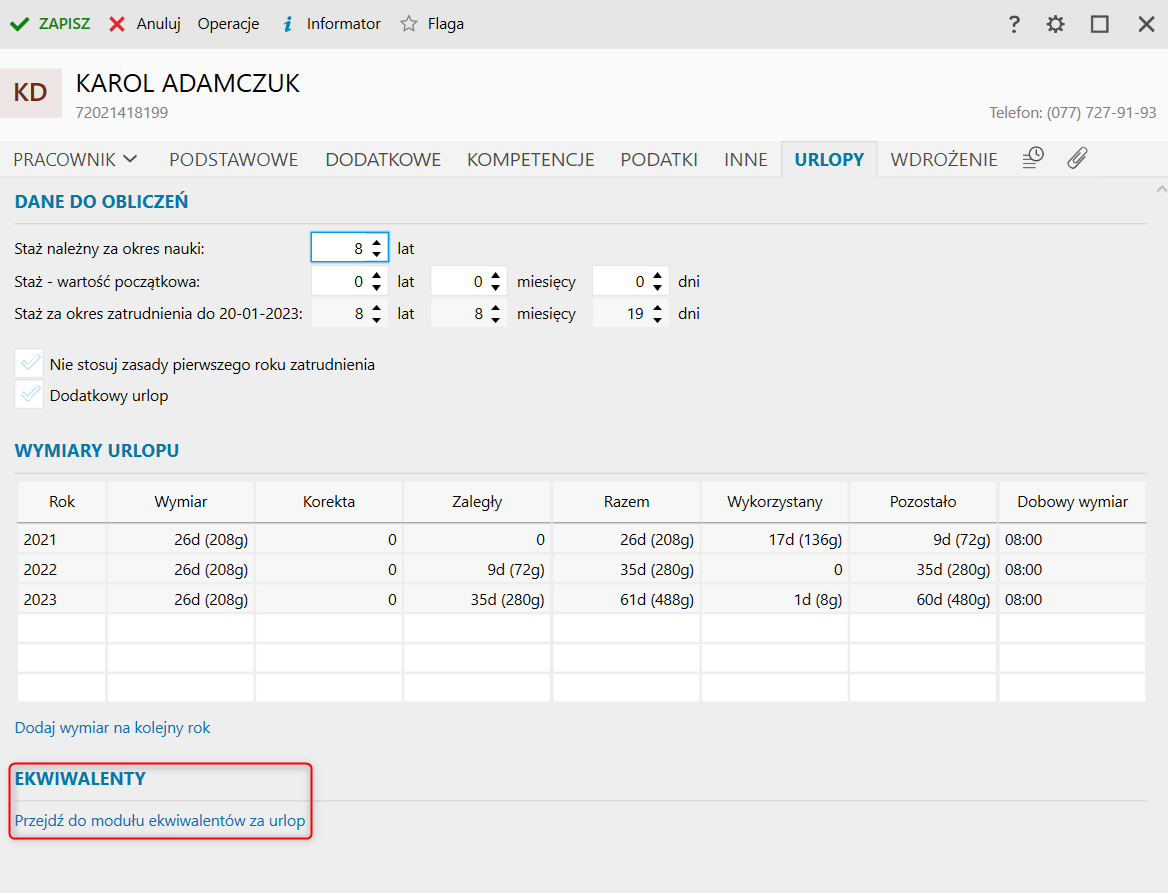
Task: Click the KD employee avatar thumbnail
Action: pyautogui.click(x=31, y=93)
